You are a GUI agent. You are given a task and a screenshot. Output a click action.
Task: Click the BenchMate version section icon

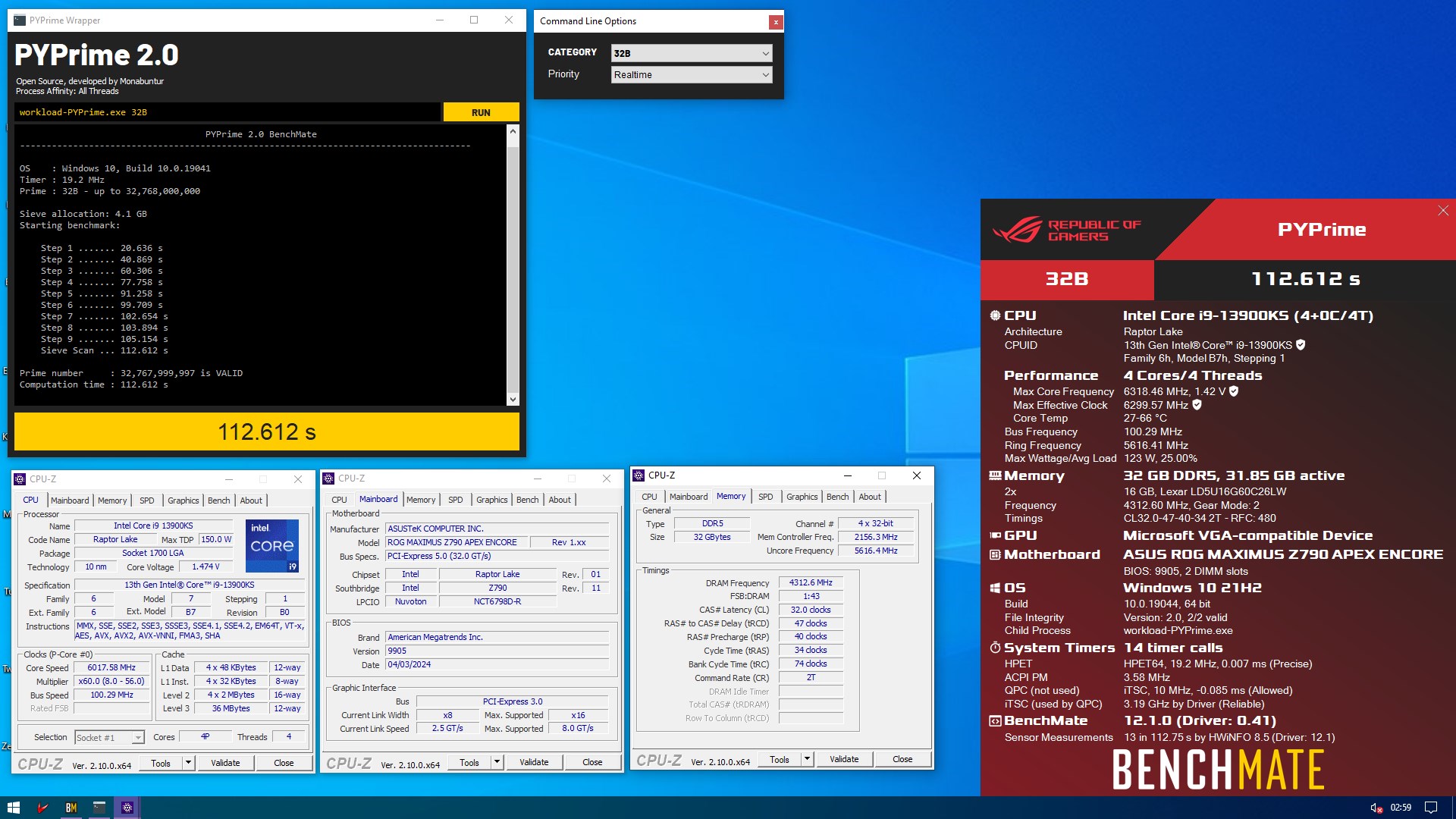click(995, 720)
